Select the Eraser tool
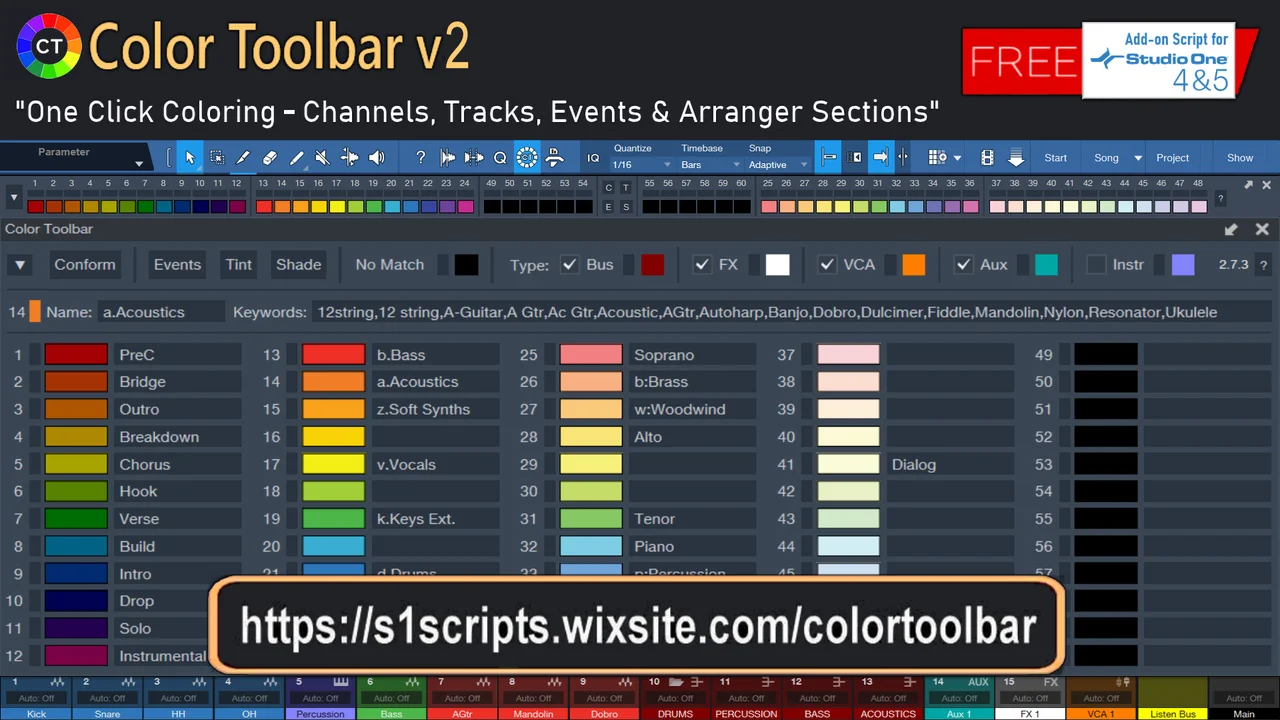 [x=269, y=158]
